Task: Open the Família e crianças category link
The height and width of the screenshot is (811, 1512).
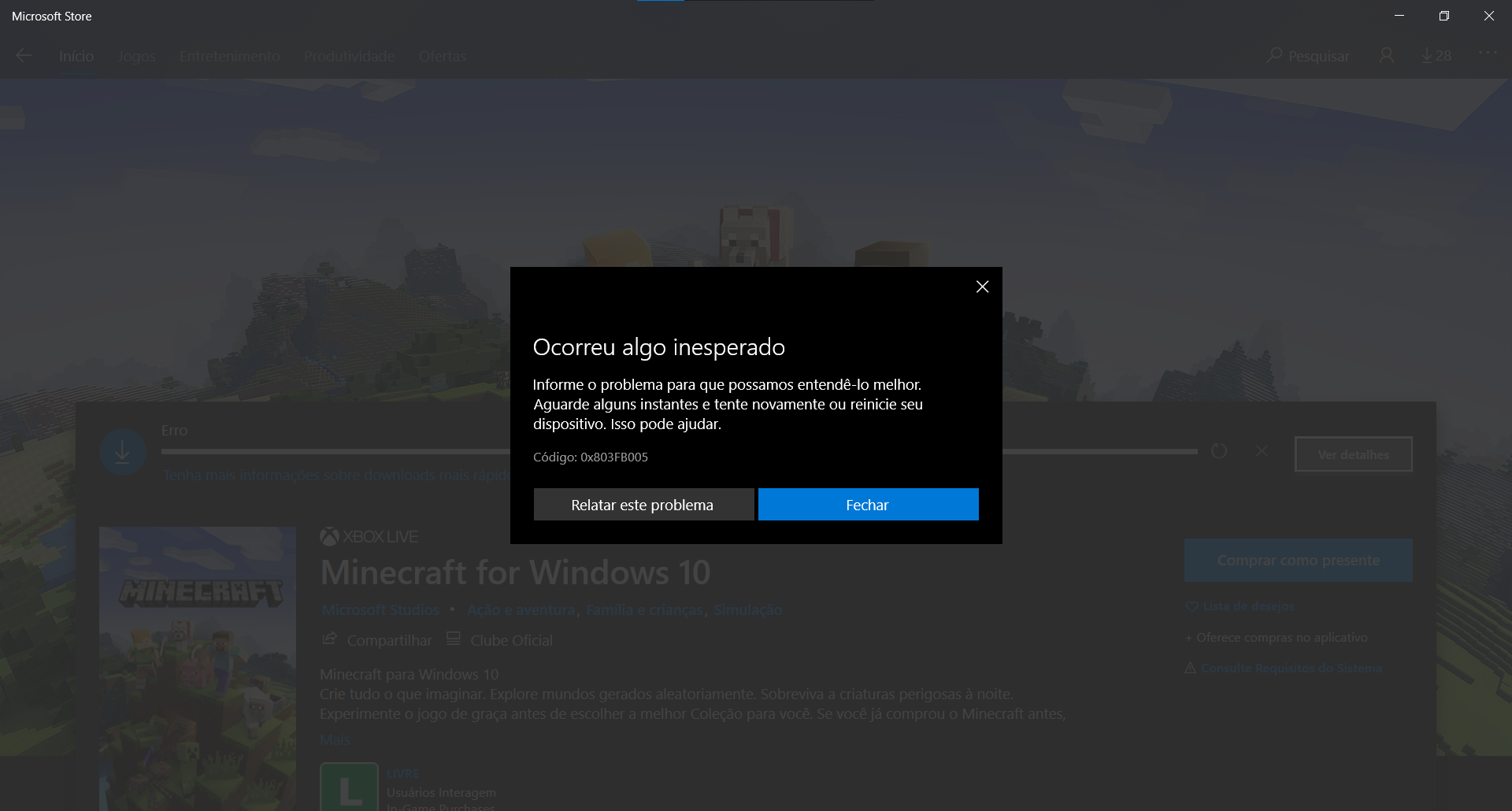Action: click(645, 610)
